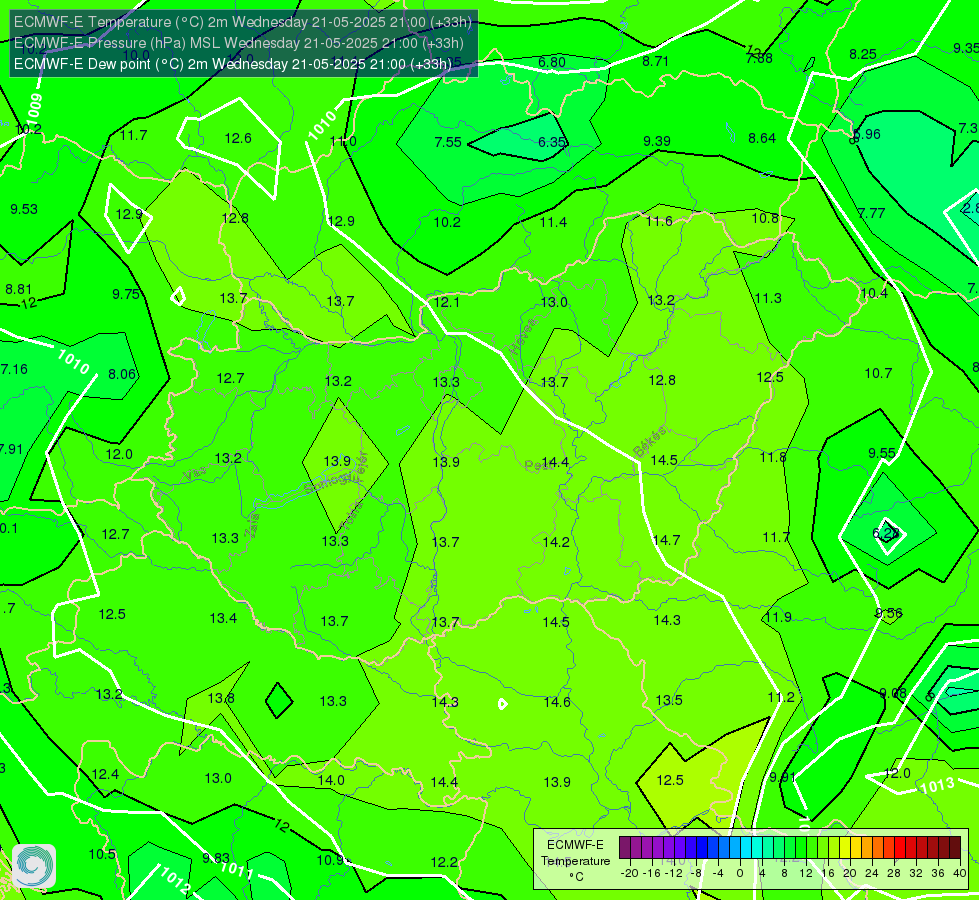Click the 12.2 temperature value
The image size is (979, 900).
444,863
